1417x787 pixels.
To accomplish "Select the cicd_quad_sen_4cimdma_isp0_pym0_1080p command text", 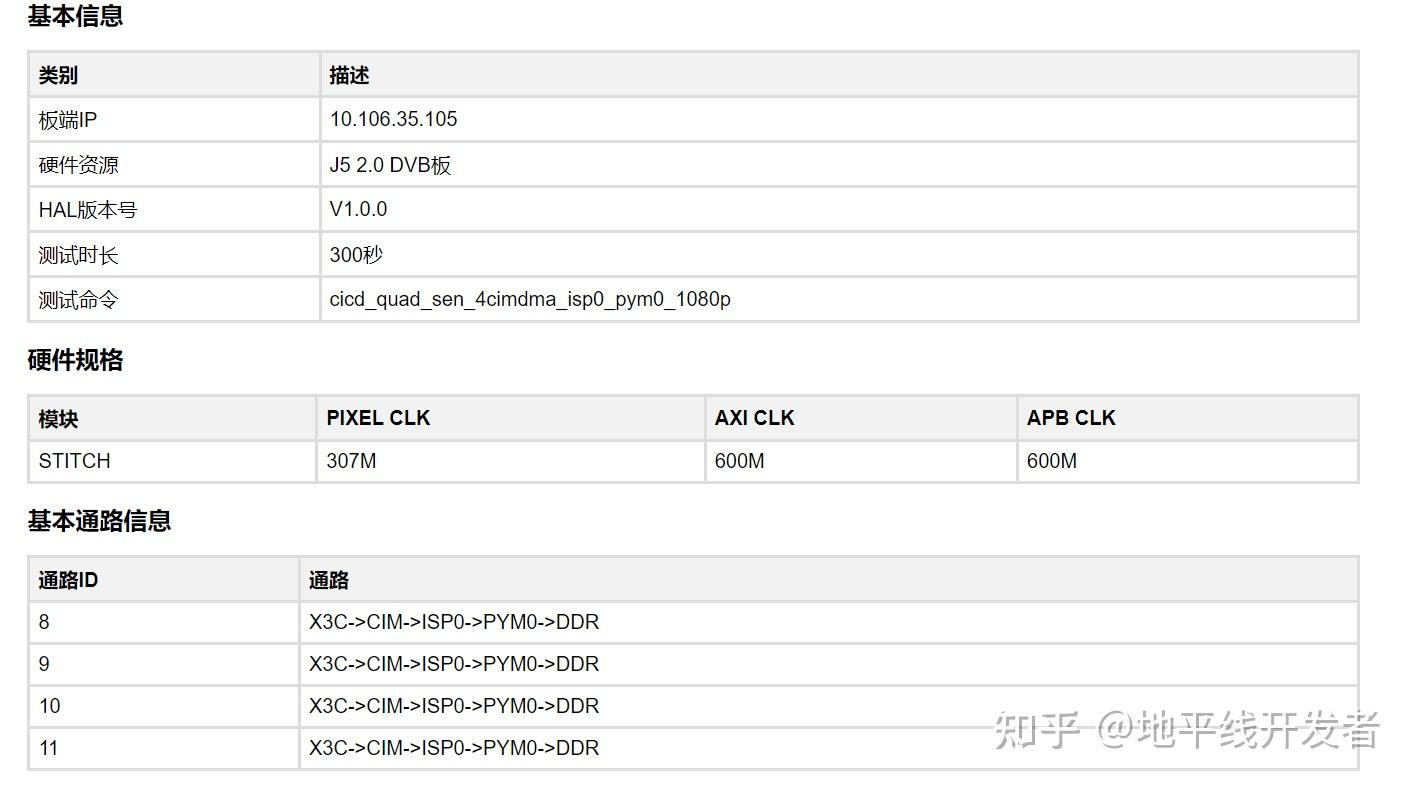I will click(x=530, y=299).
